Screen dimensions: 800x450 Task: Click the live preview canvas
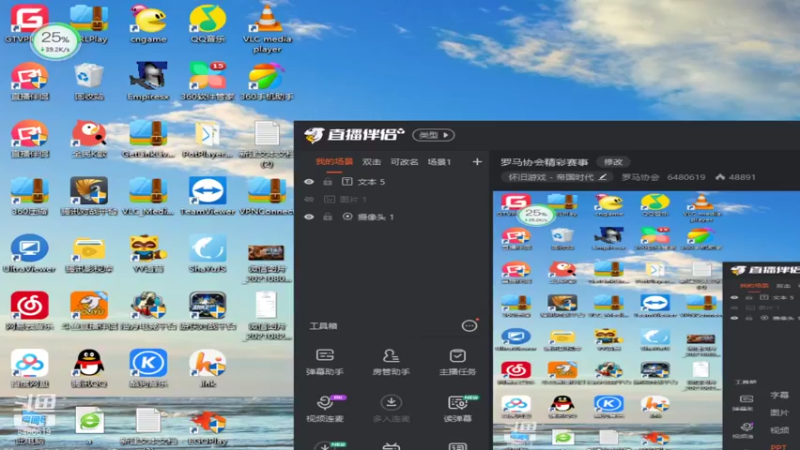(x=646, y=320)
